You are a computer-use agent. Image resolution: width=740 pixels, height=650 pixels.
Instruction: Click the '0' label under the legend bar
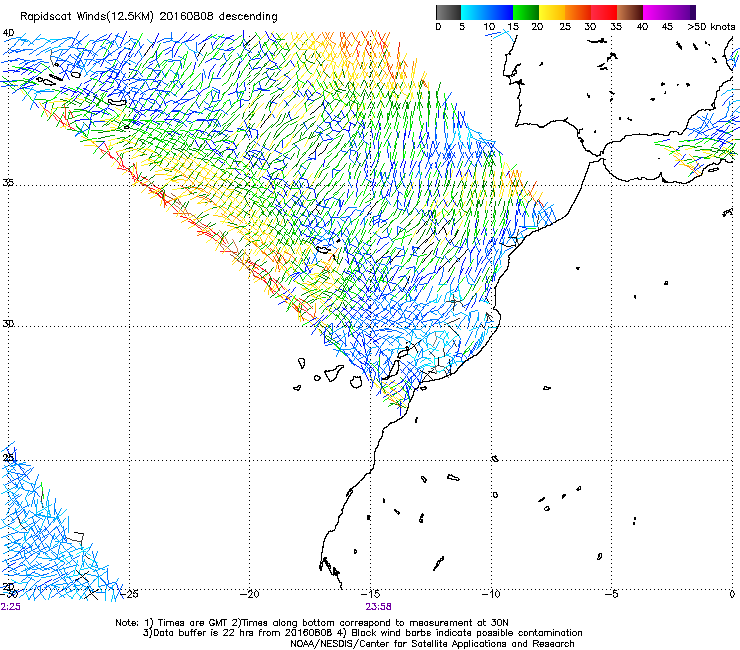(x=438, y=27)
